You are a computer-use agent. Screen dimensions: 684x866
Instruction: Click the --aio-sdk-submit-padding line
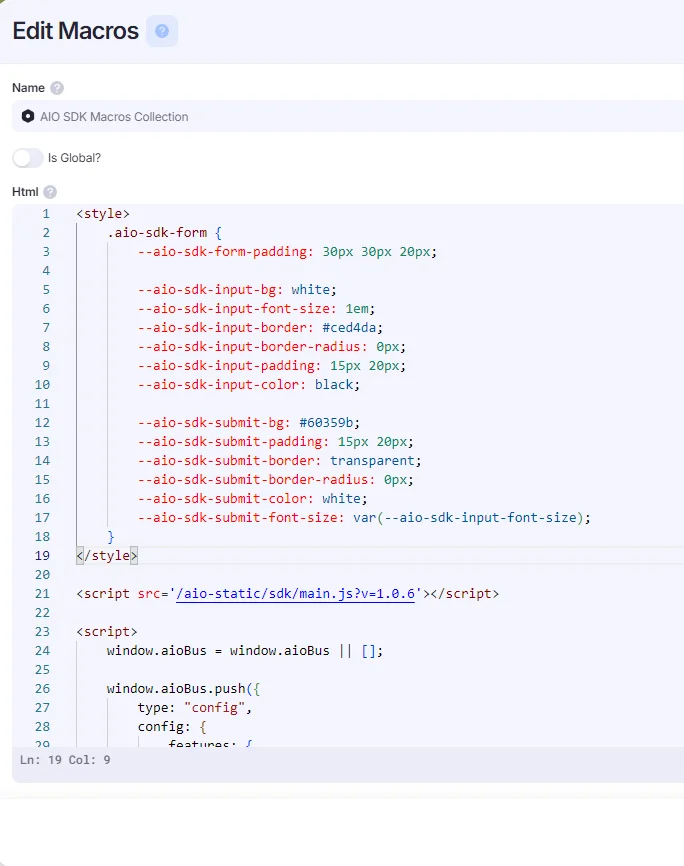click(276, 442)
